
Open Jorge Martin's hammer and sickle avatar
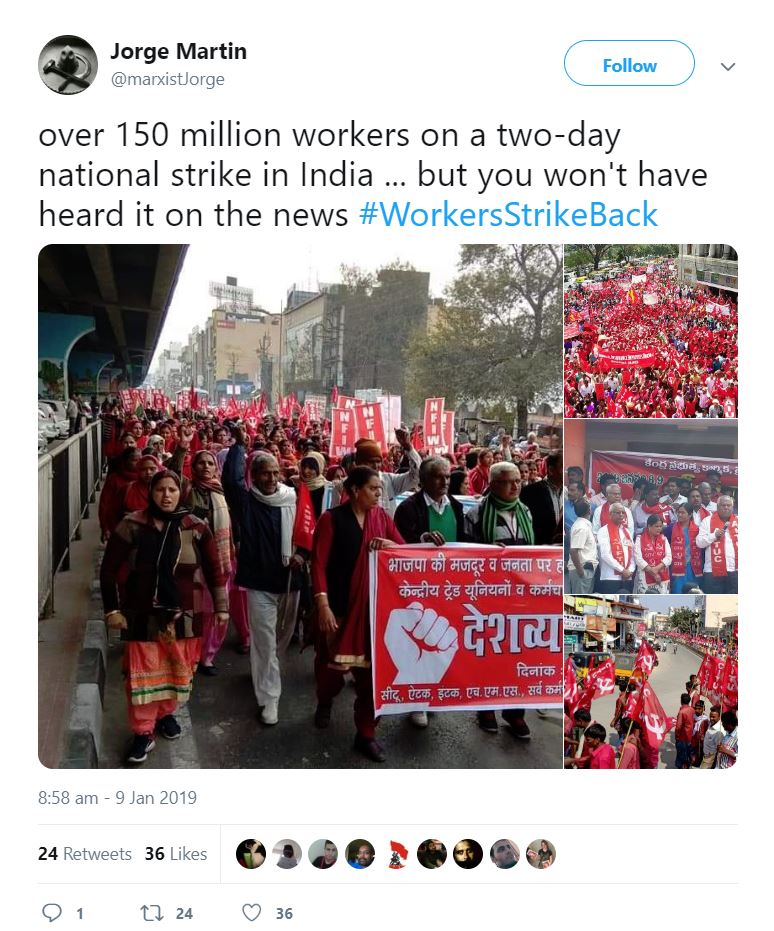pyautogui.click(x=68, y=65)
